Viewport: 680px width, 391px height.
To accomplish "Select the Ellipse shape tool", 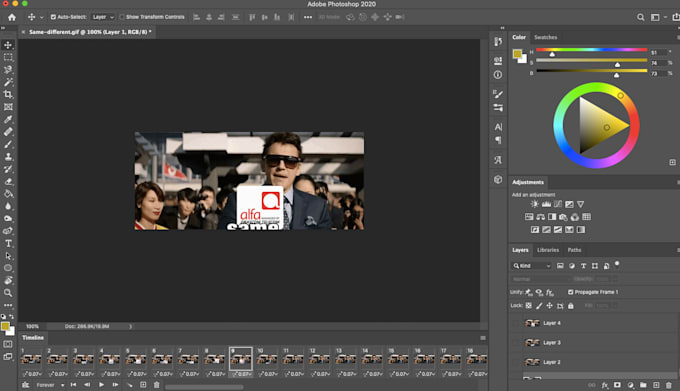I will coord(8,268).
